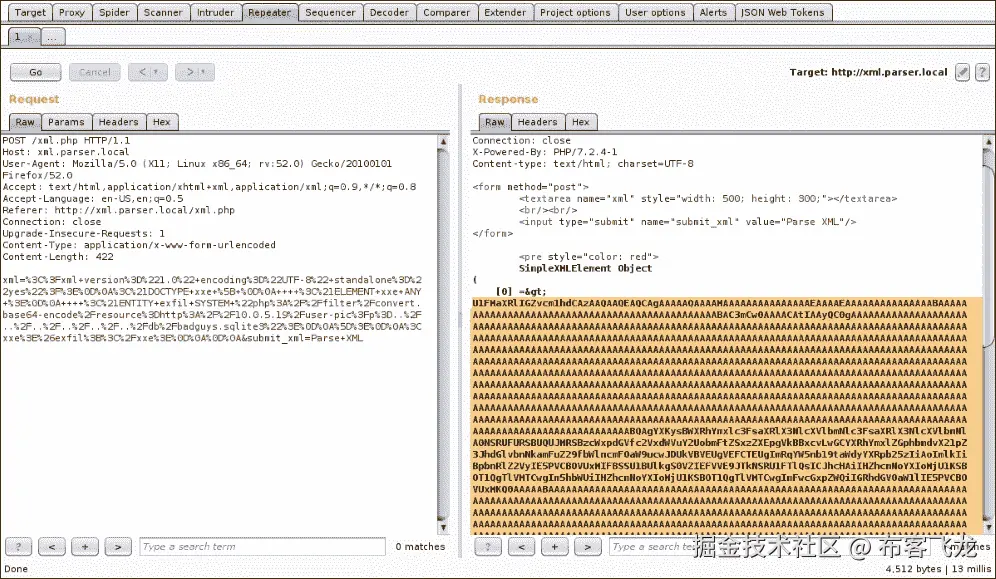
Task: Open User options tab
Action: 655,12
